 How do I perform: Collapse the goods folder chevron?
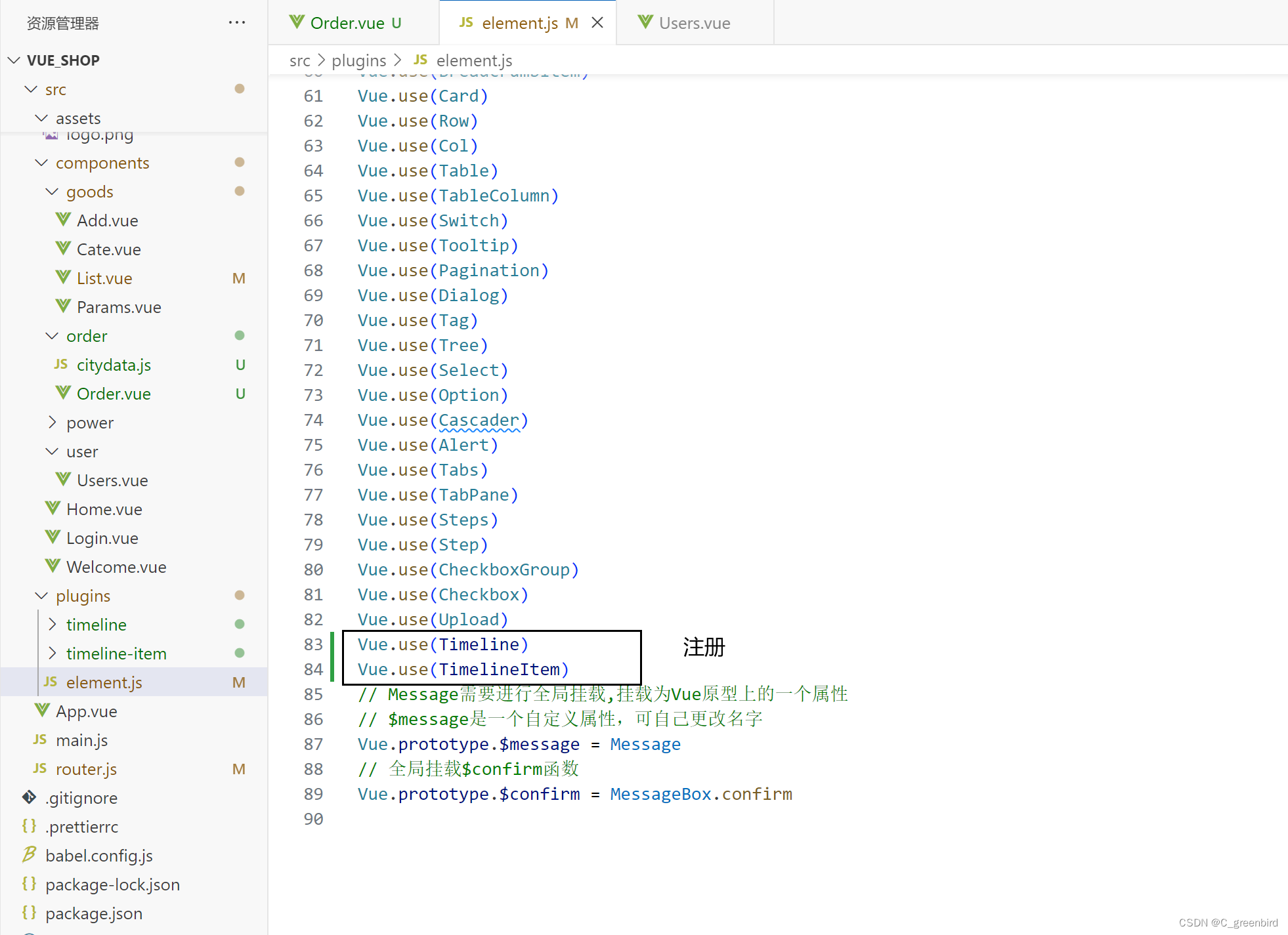click(52, 192)
